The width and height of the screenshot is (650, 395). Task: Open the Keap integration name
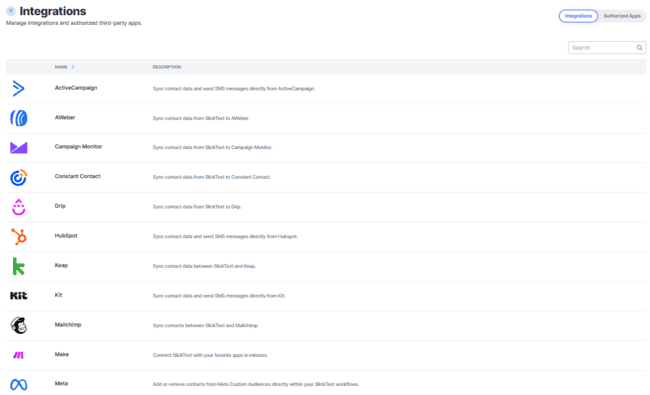pyautogui.click(x=61, y=265)
